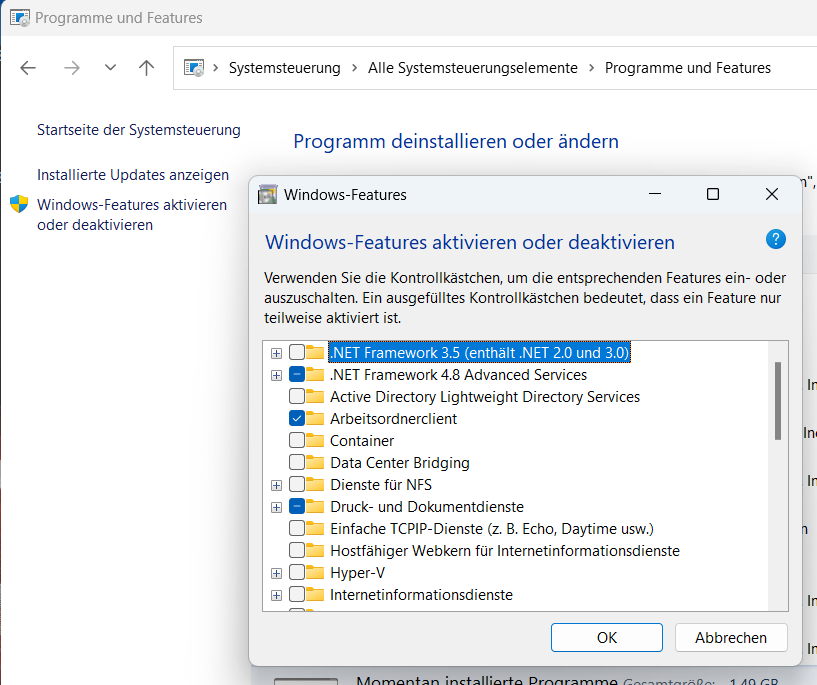Click the Abbrechen button
The image size is (817, 685).
click(x=731, y=638)
